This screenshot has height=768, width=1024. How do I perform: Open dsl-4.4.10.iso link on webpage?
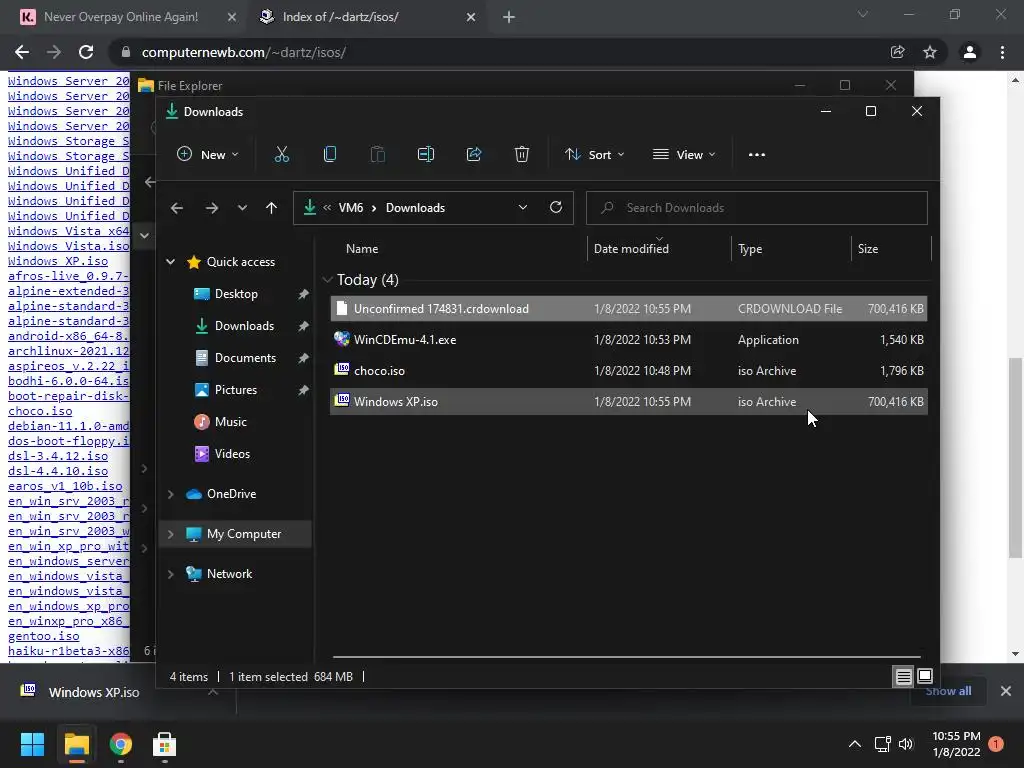pyautogui.click(x=58, y=472)
